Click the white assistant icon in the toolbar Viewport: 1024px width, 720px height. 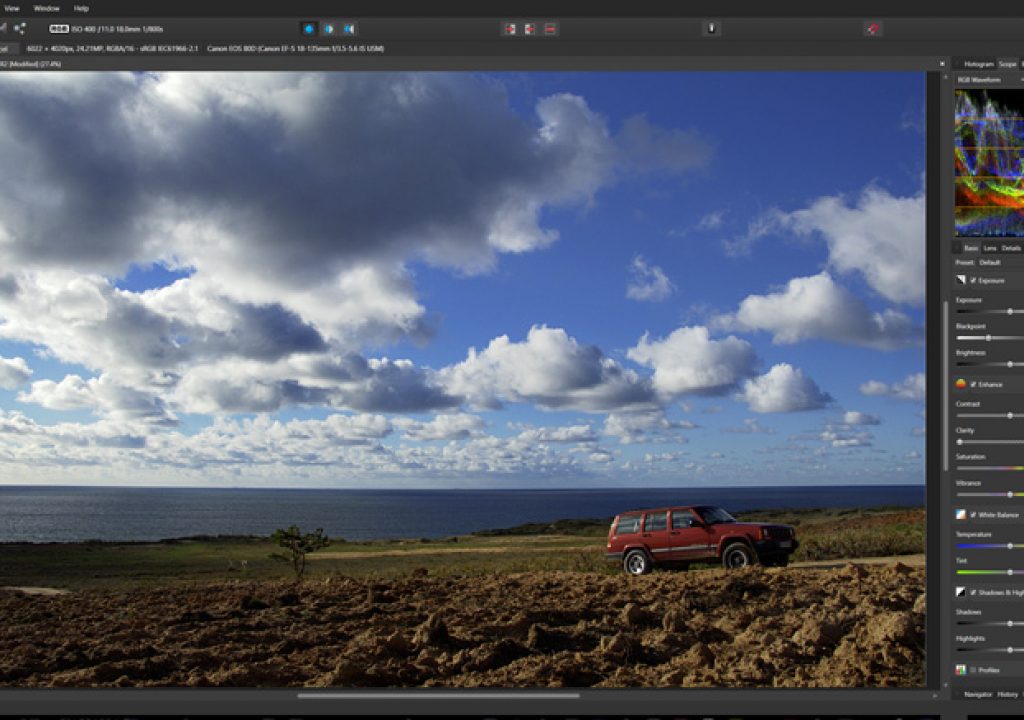711,29
